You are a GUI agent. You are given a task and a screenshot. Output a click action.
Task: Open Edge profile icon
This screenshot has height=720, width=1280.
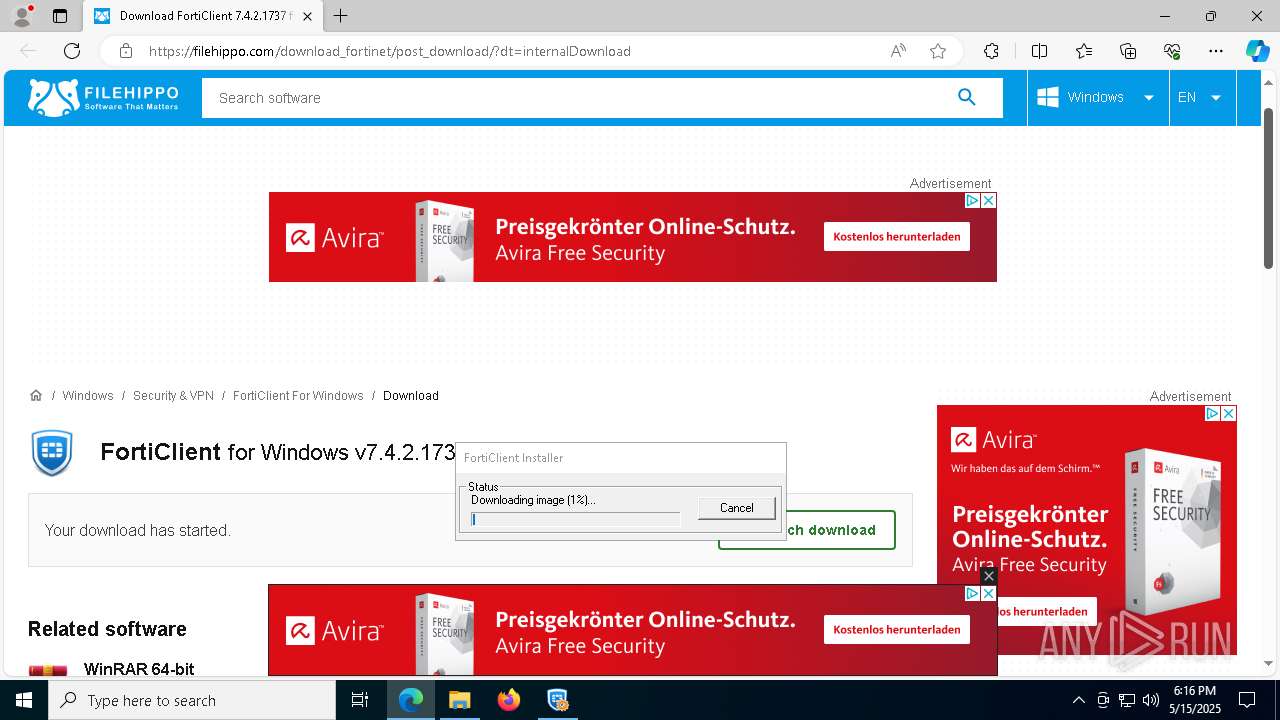[x=21, y=16]
